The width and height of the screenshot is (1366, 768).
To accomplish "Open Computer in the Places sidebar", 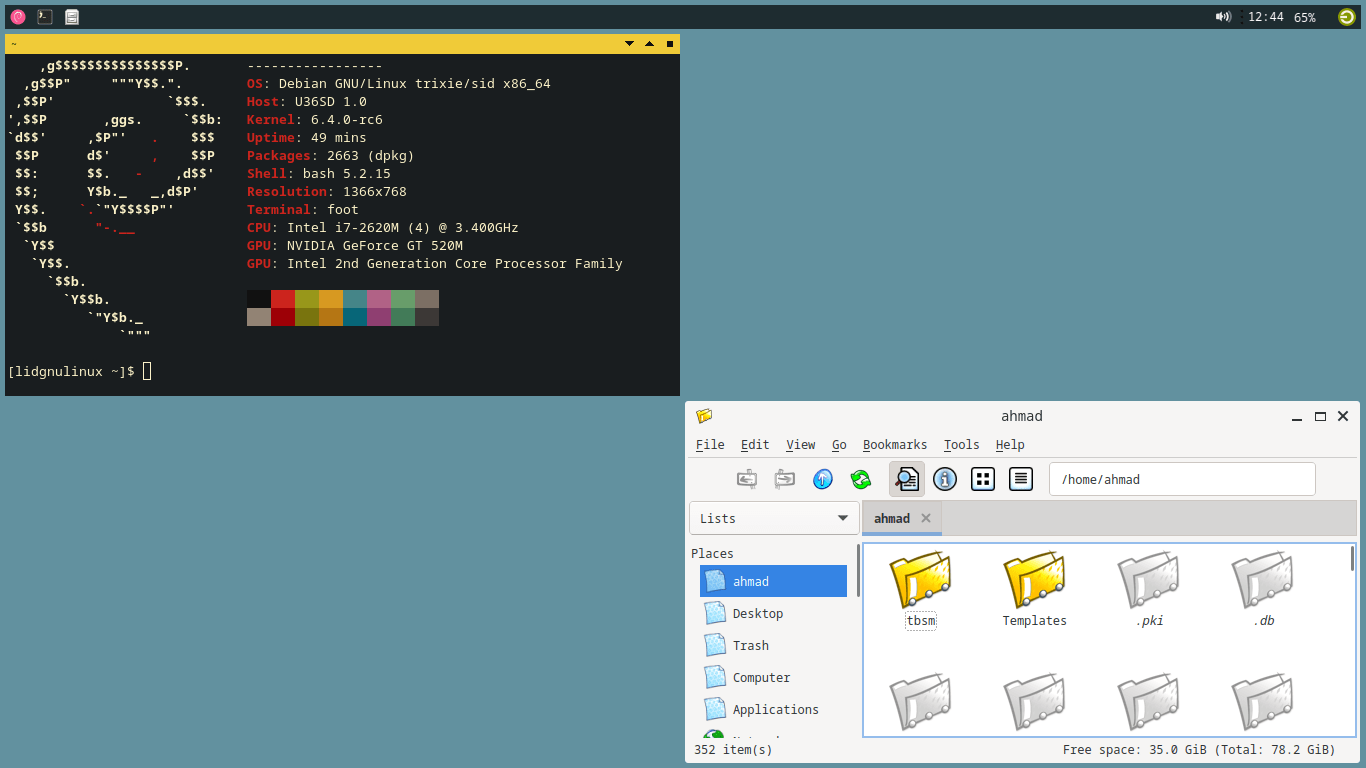I will point(773,677).
